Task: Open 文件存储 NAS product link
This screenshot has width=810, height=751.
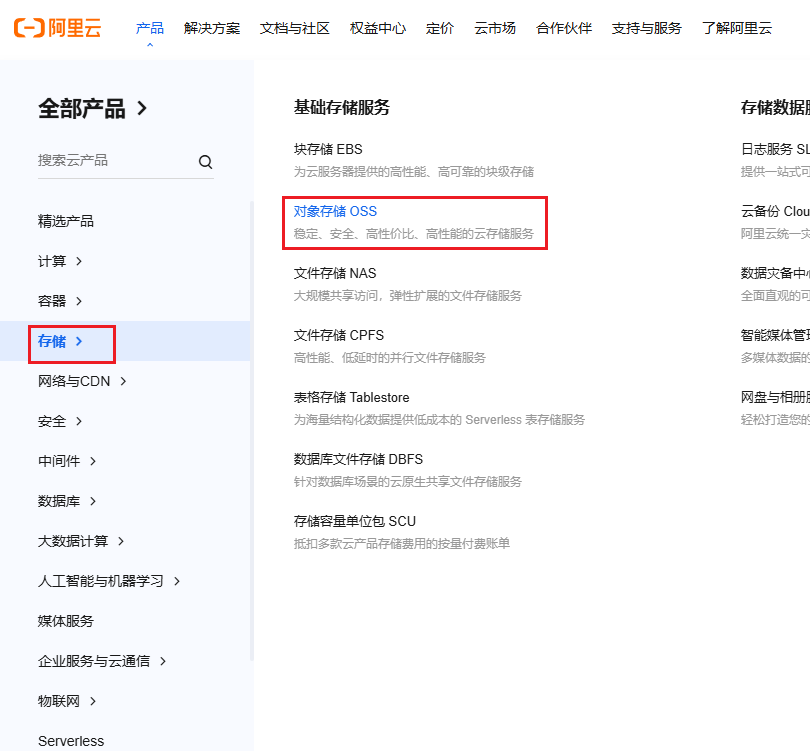Action: [335, 273]
